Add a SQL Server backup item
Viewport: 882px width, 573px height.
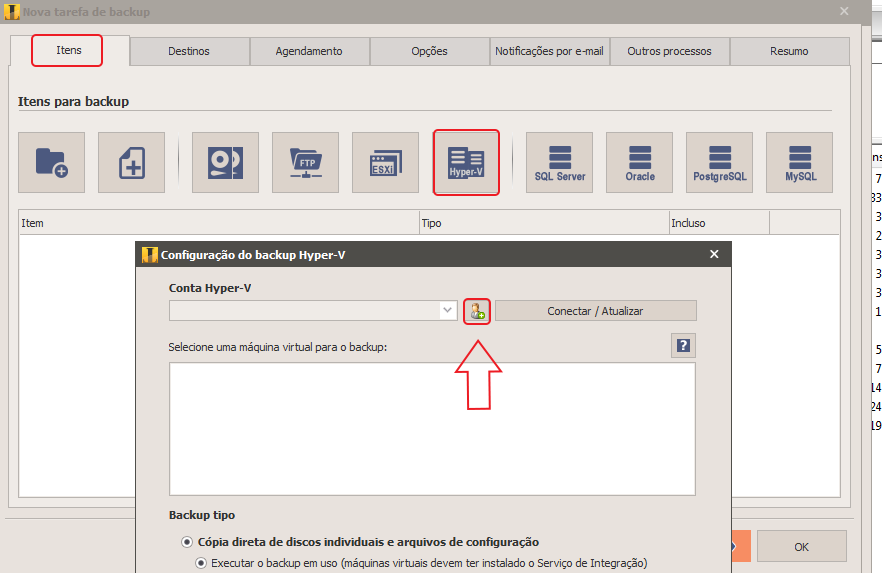click(x=559, y=163)
